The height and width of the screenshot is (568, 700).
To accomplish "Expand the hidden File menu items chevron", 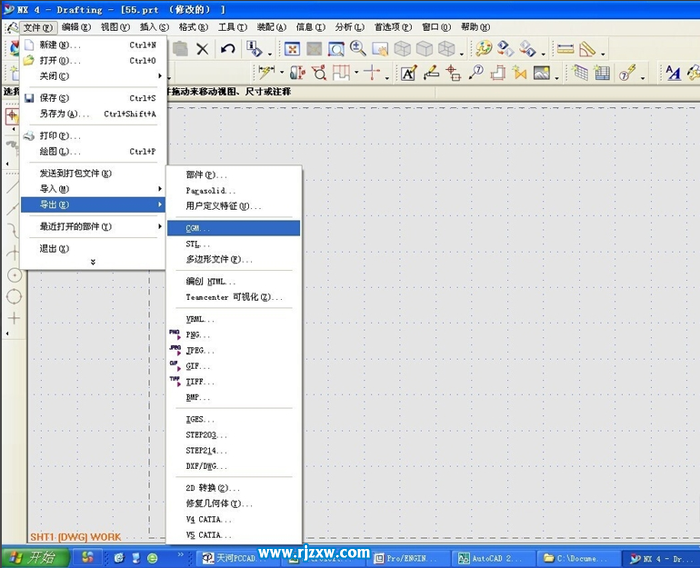I will pyautogui.click(x=93, y=262).
